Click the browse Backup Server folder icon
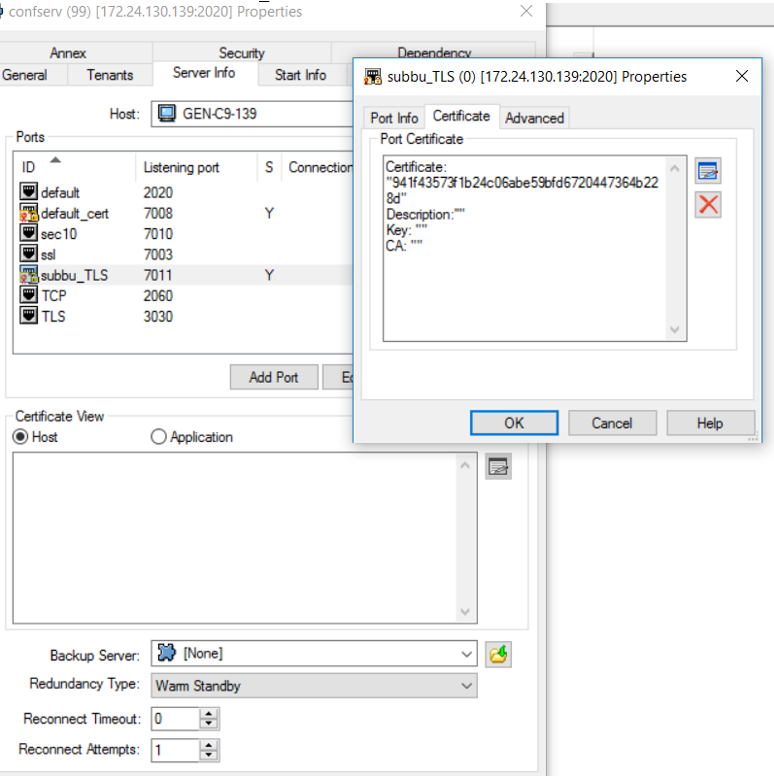This screenshot has width=774, height=776. click(x=498, y=654)
